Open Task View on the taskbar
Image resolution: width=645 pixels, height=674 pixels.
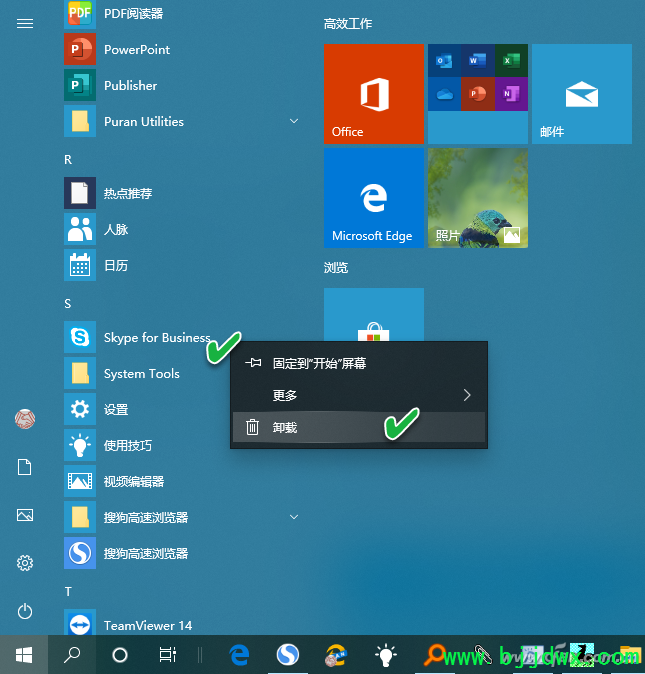click(167, 655)
